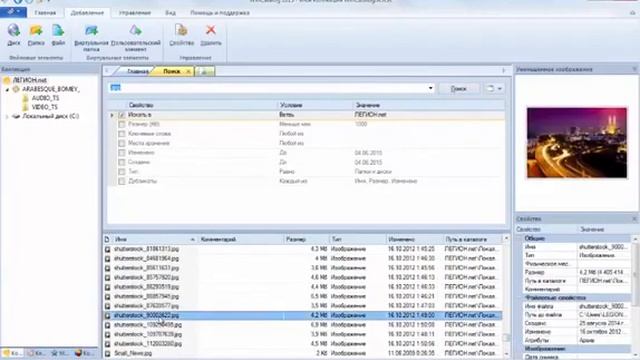The height and width of the screenshot is (360, 640).
Task: Click the Атрибуты property value cell
Action: (604, 340)
